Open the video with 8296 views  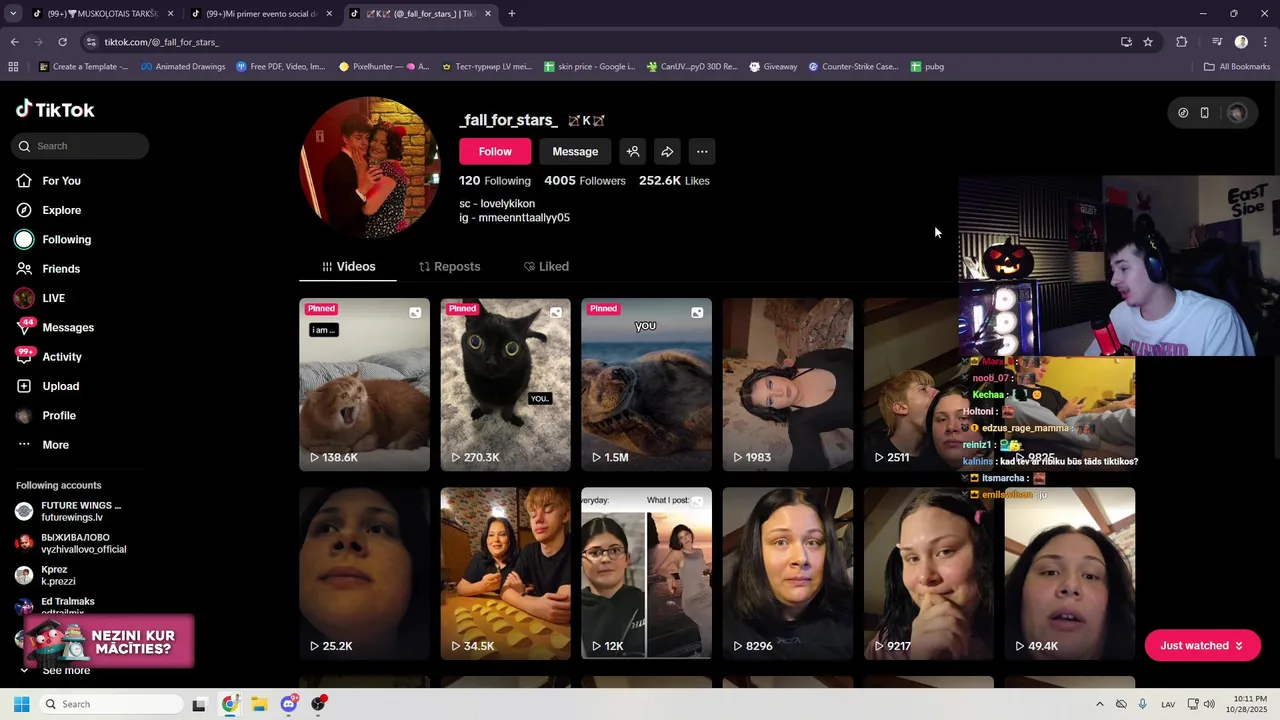788,573
